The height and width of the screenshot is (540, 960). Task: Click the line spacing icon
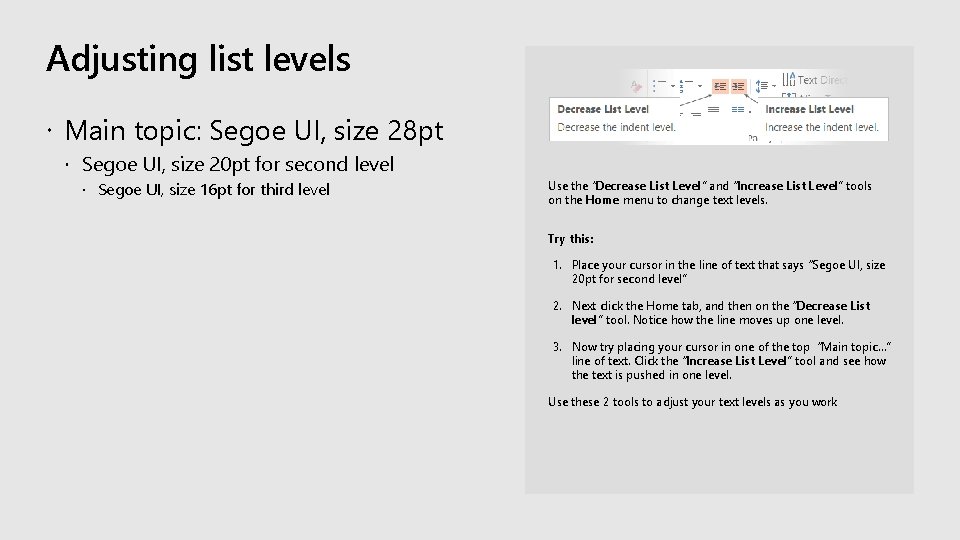[761, 86]
